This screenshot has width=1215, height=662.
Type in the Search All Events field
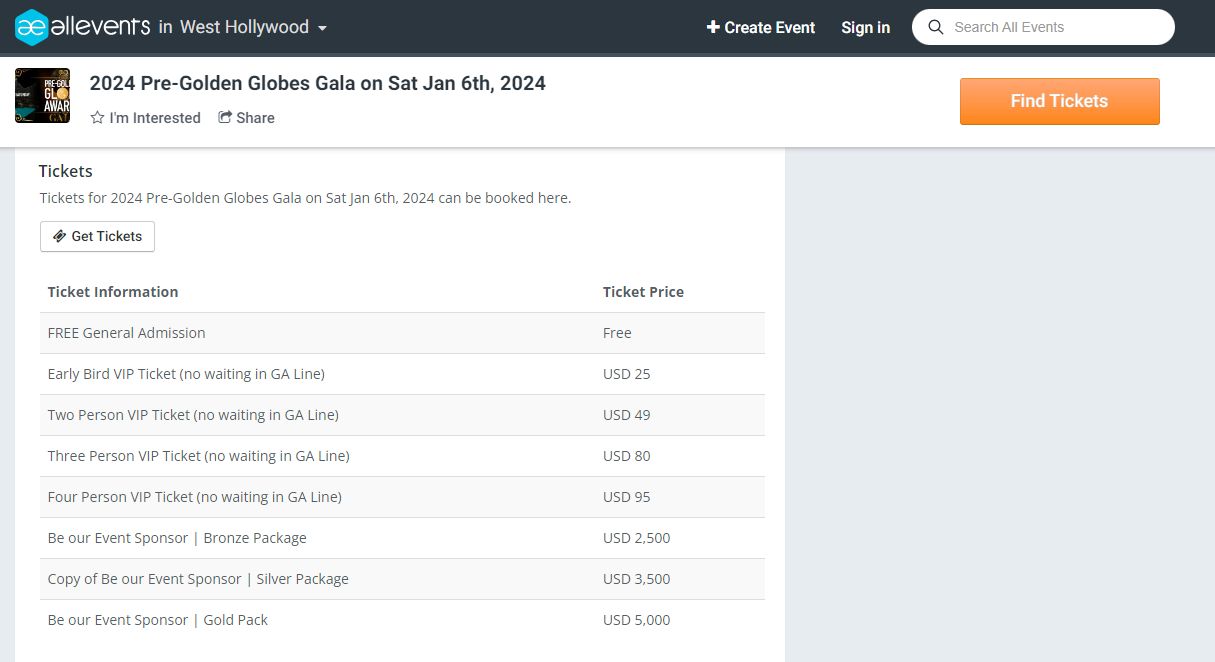point(1055,27)
